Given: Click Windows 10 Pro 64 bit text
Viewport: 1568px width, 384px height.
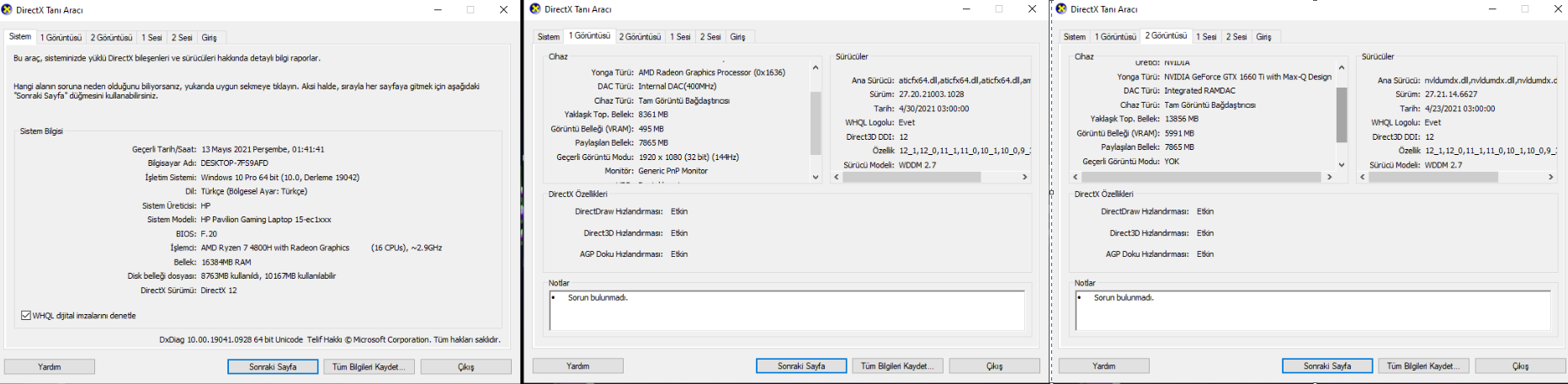Looking at the screenshot, I should 280,178.
